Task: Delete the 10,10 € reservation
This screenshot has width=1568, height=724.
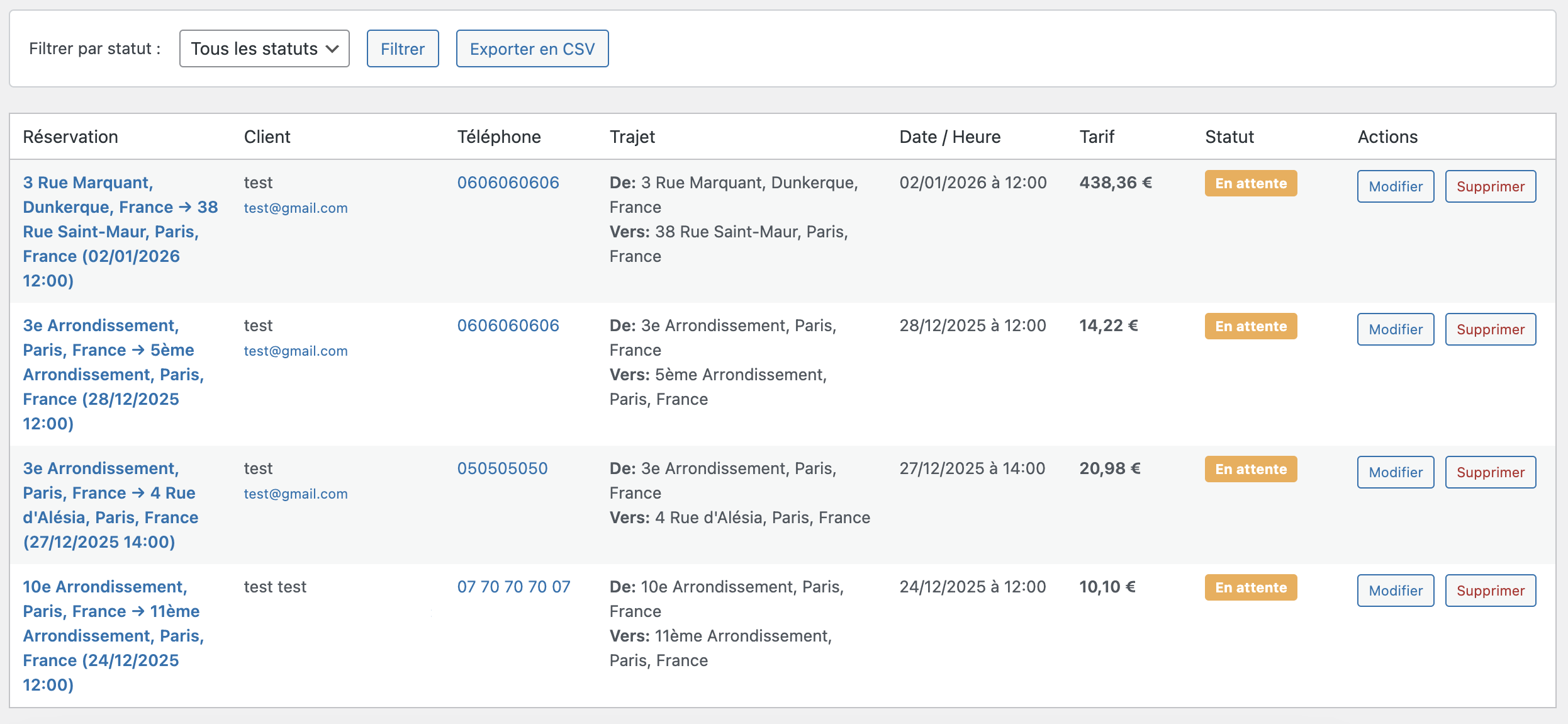Action: (1490, 591)
